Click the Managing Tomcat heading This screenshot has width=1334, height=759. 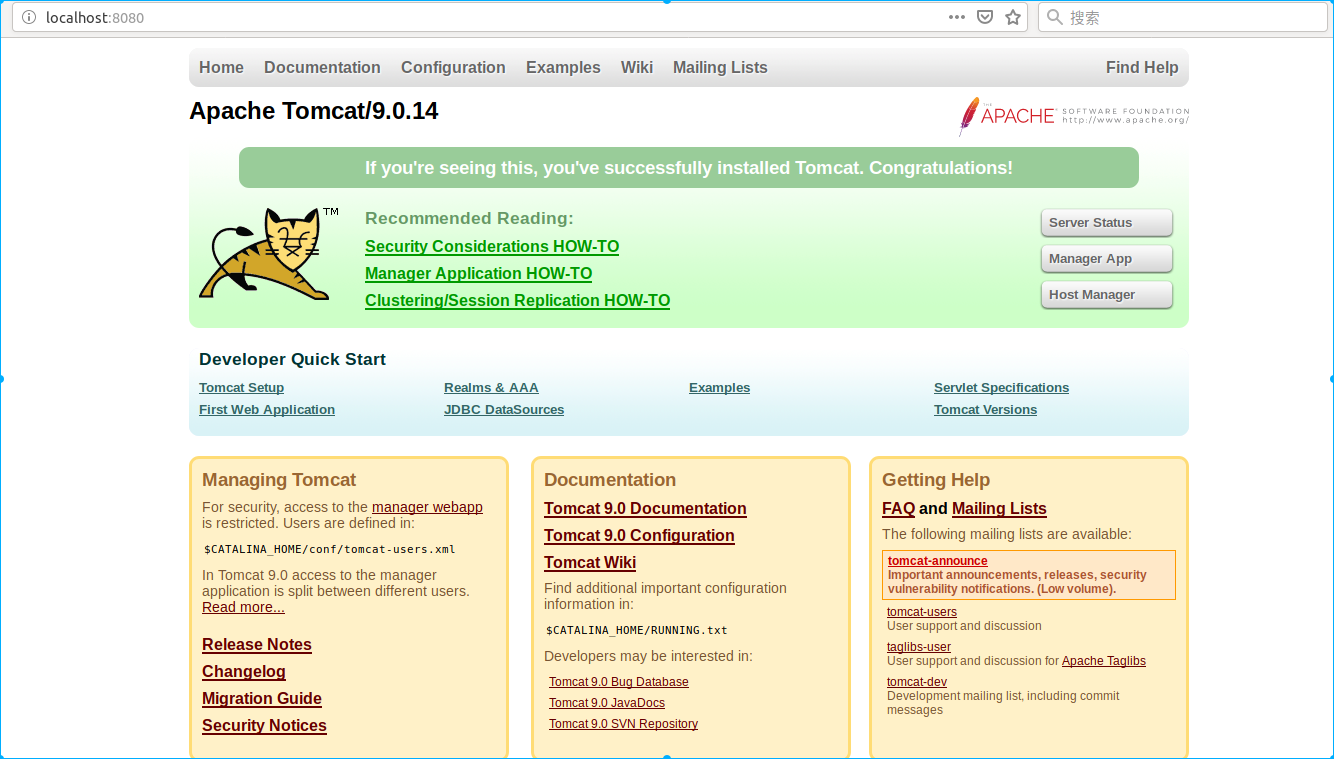(x=279, y=480)
